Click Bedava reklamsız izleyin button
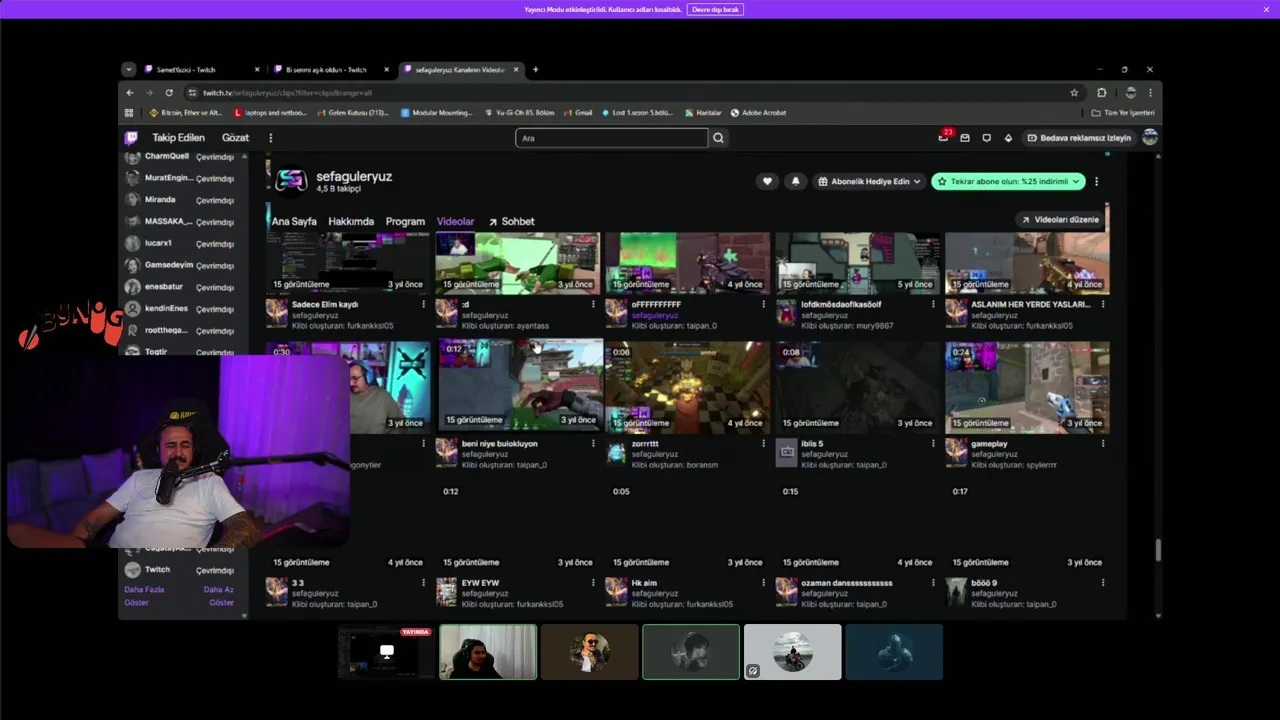1280x720 pixels. [x=1078, y=138]
